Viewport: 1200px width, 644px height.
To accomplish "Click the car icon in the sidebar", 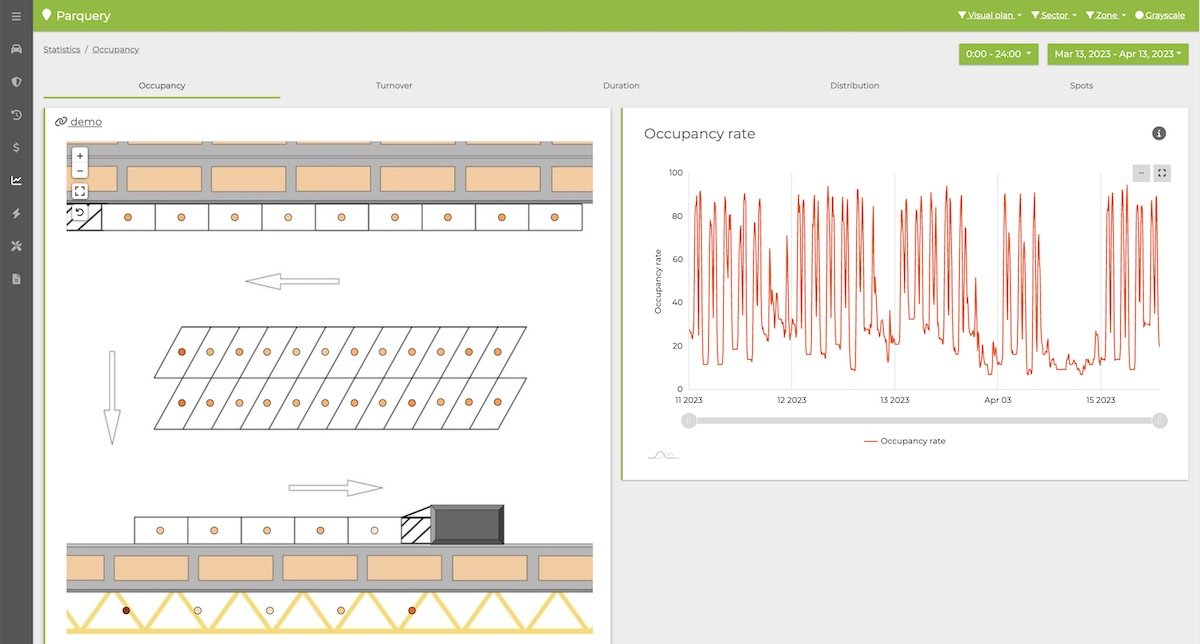I will (x=16, y=49).
